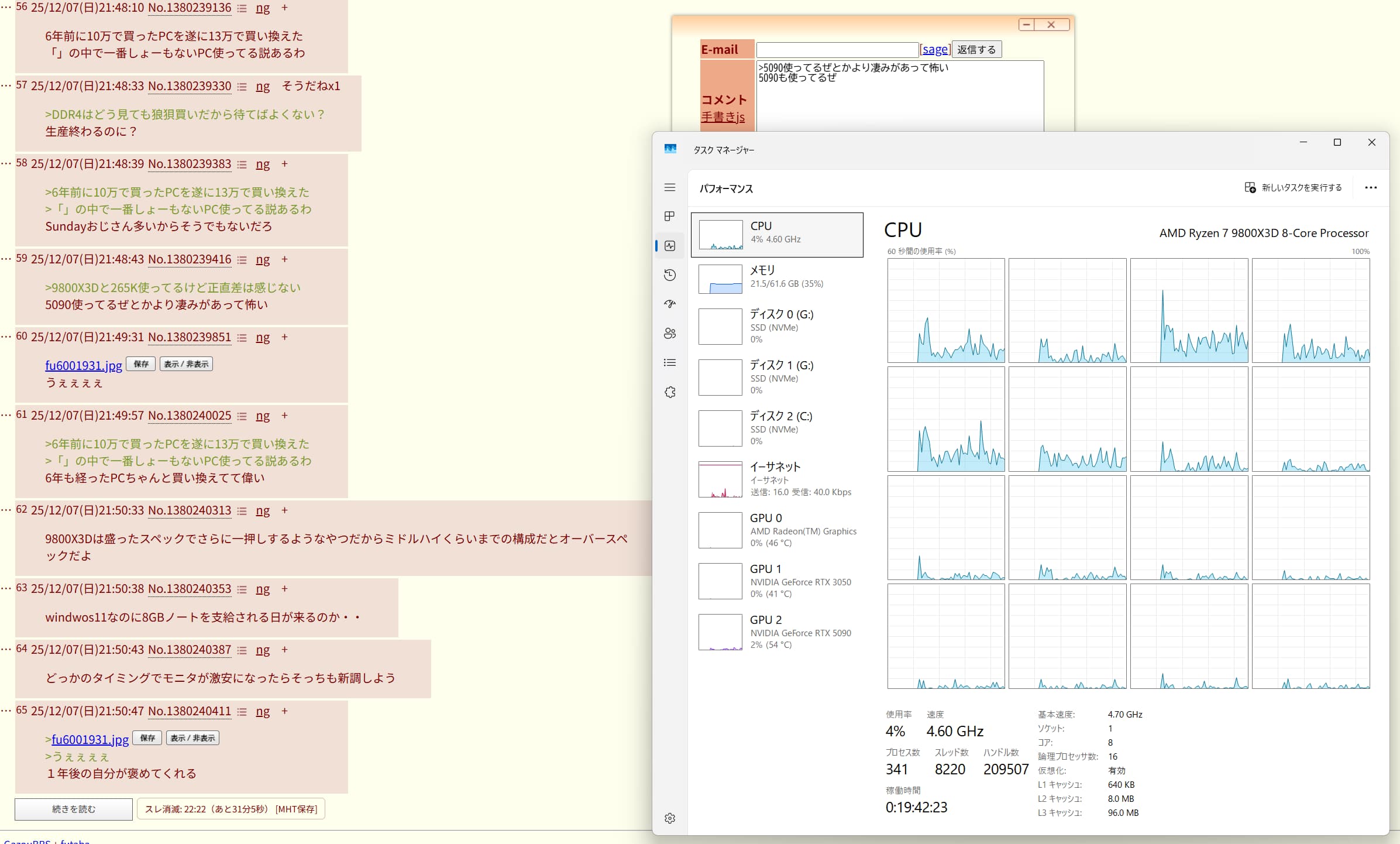Open the Processes page icon

click(x=670, y=217)
